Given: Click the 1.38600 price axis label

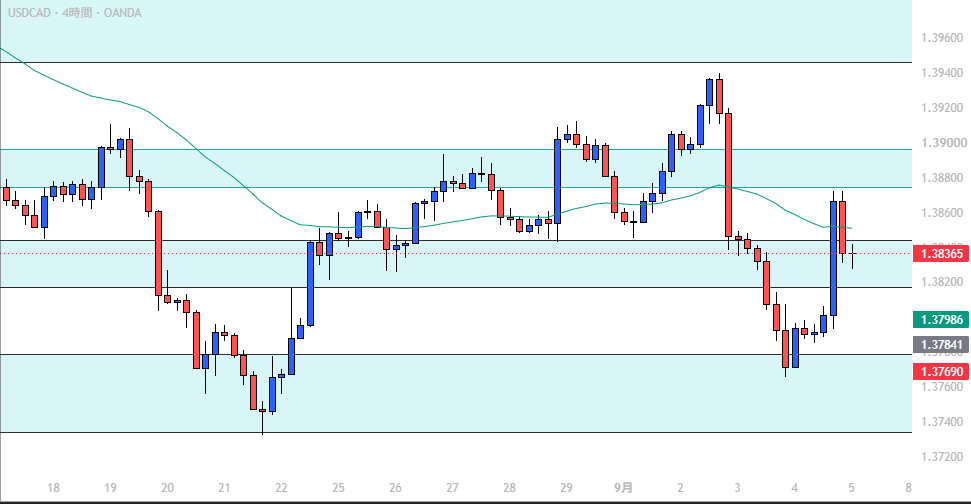Looking at the screenshot, I should click(x=942, y=213).
